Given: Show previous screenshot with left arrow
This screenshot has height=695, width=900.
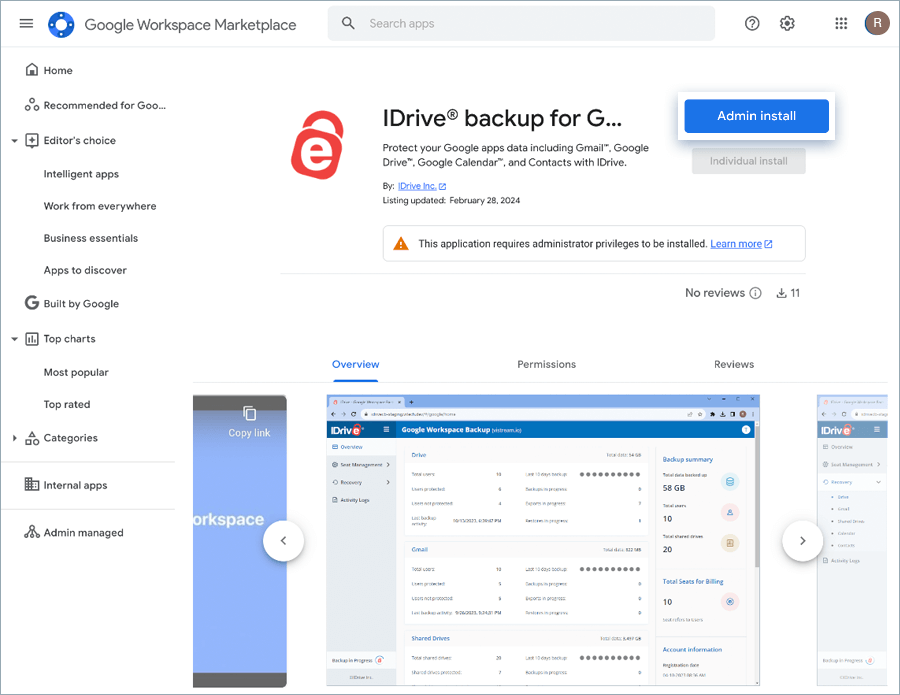Looking at the screenshot, I should coord(284,541).
